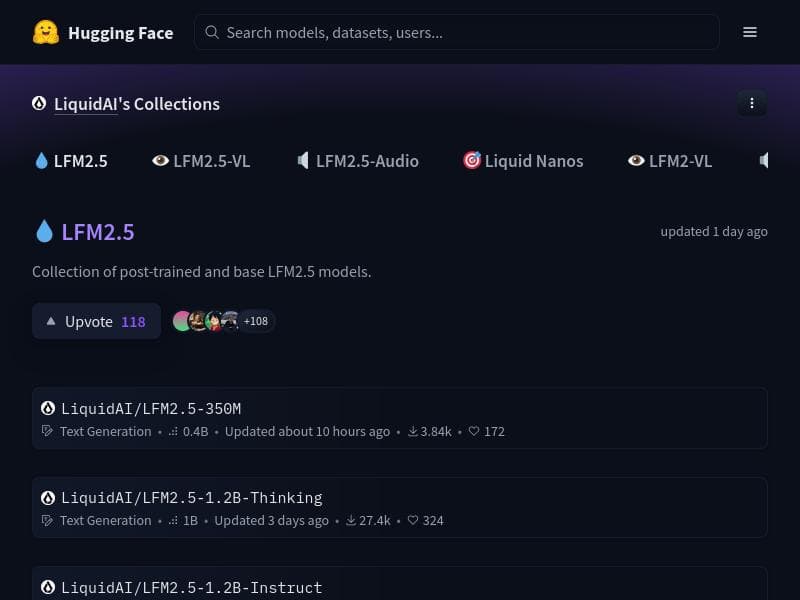Click the heart icon beside 172 likes

click(x=474, y=431)
